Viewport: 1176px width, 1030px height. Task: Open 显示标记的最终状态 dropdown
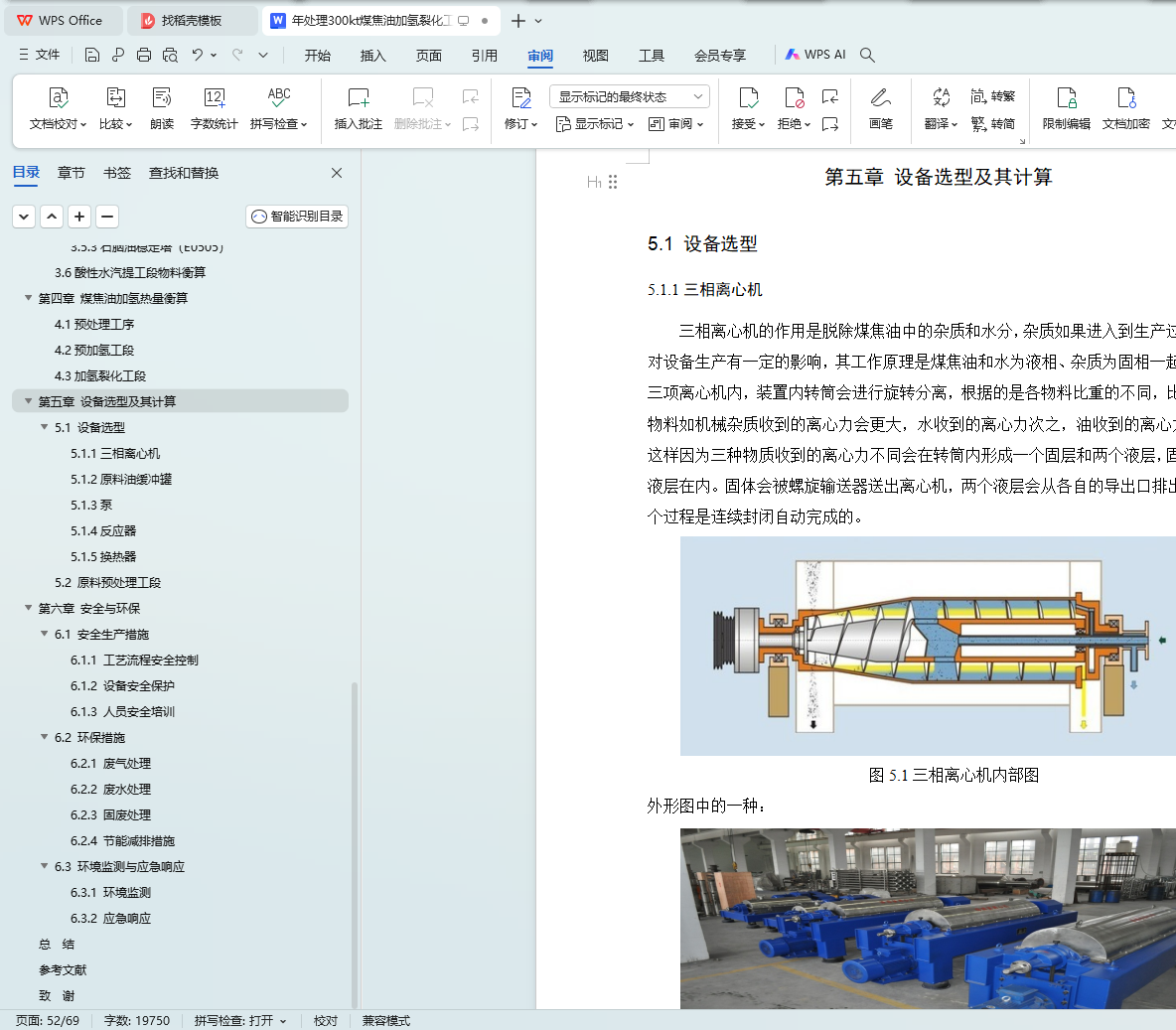630,96
